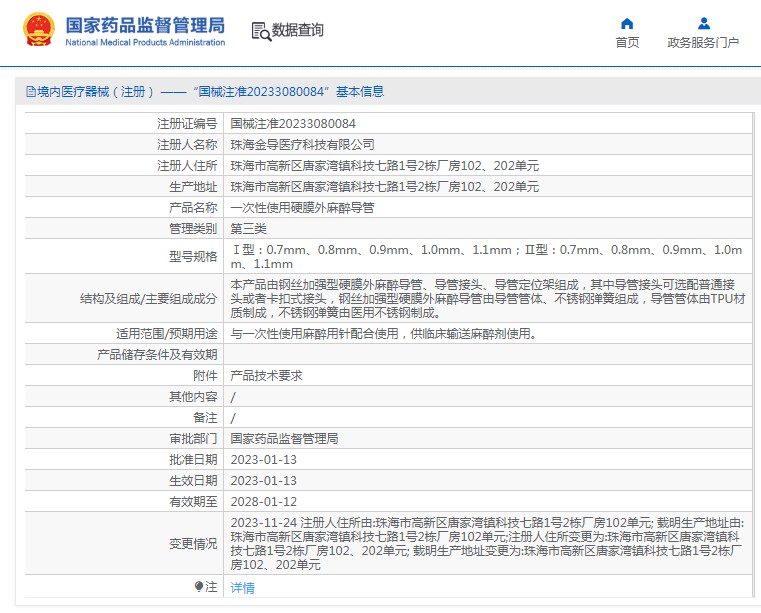The height and width of the screenshot is (613, 761).
Task: Click the 管理类别 value 第三类
Action: click(x=248, y=229)
